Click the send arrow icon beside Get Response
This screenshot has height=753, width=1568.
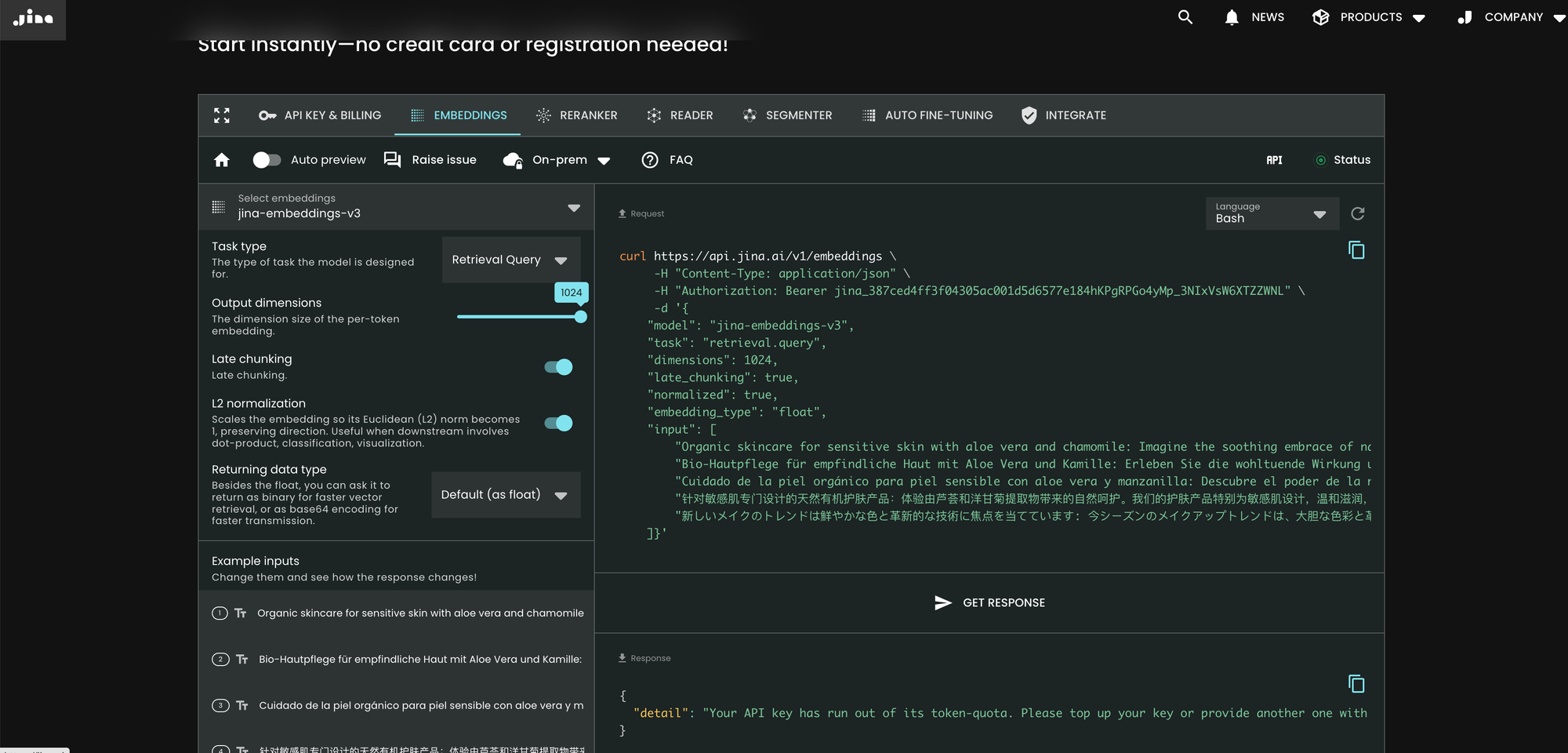(x=943, y=602)
